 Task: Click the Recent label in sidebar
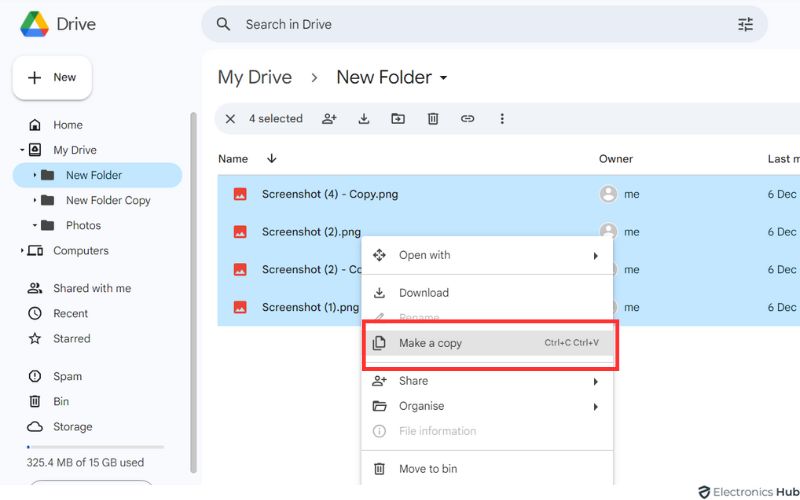pyautogui.click(x=70, y=313)
